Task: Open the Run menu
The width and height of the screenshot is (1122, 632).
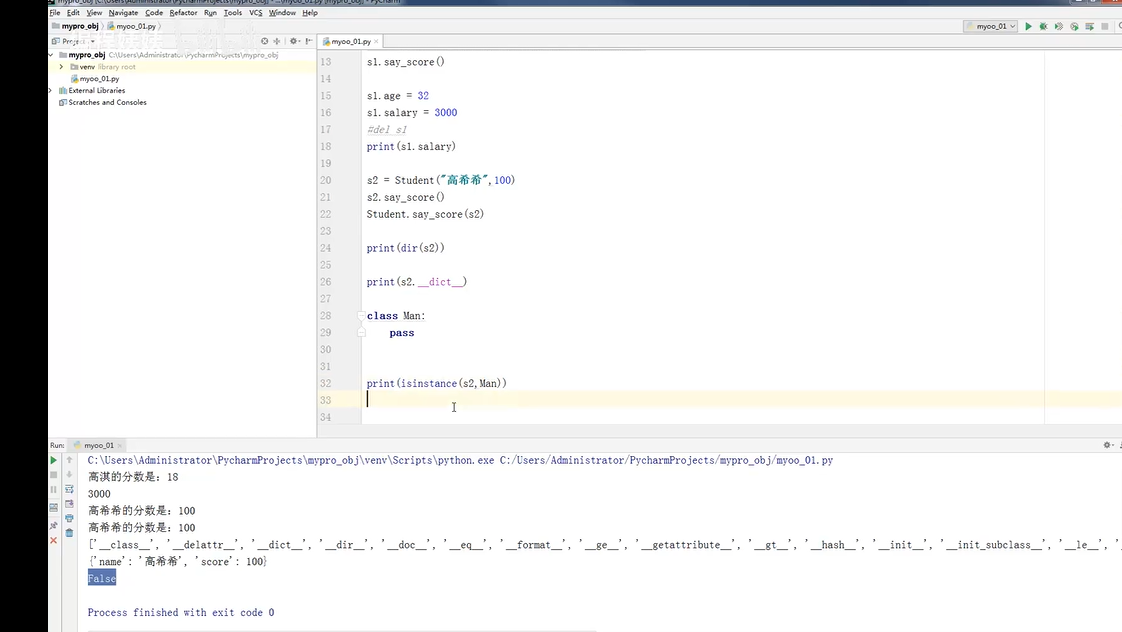Action: pos(210,13)
